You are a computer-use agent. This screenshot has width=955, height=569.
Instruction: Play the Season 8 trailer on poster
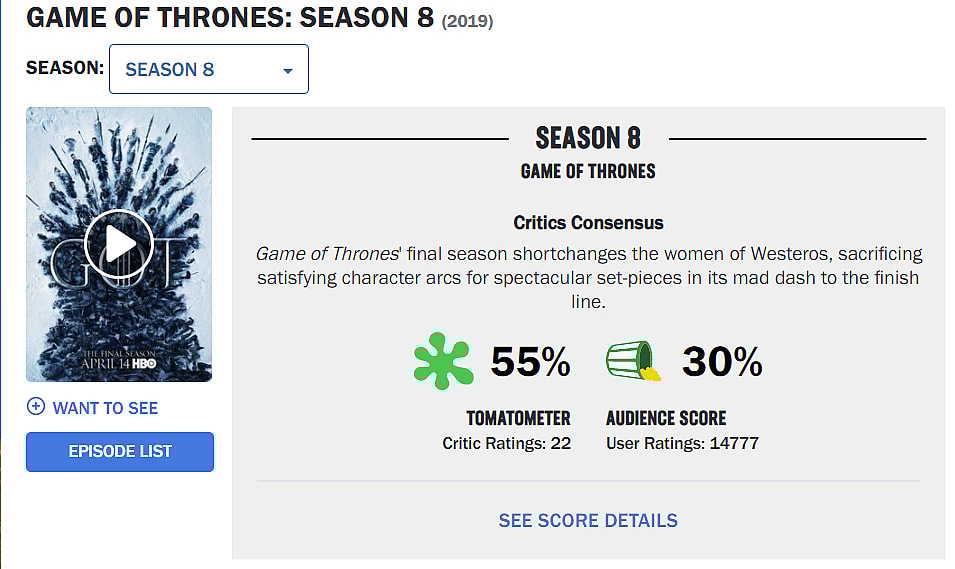pyautogui.click(x=118, y=243)
